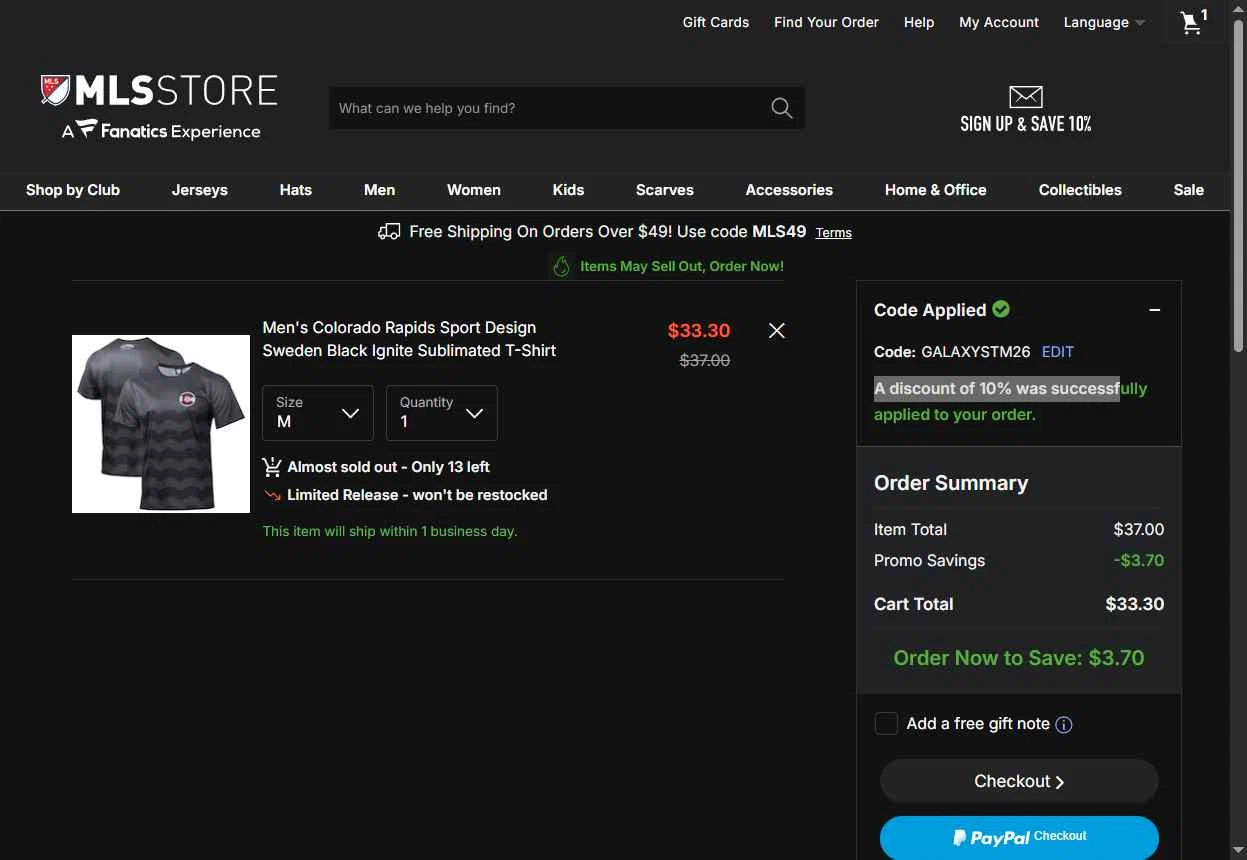Viewport: 1247px width, 860px height.
Task: Click the Promo Savings -$3.70 value
Action: click(1139, 561)
